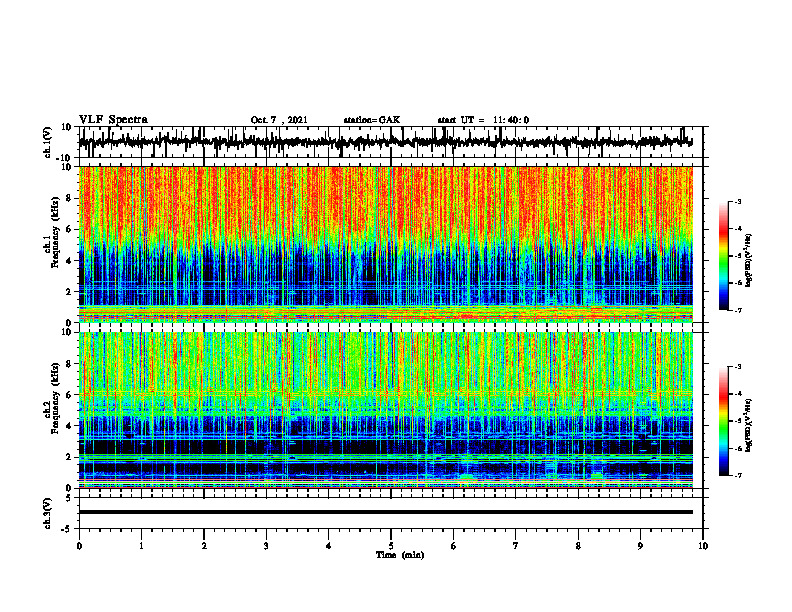Click the ch.2 spectrogram panel

click(x=386, y=410)
